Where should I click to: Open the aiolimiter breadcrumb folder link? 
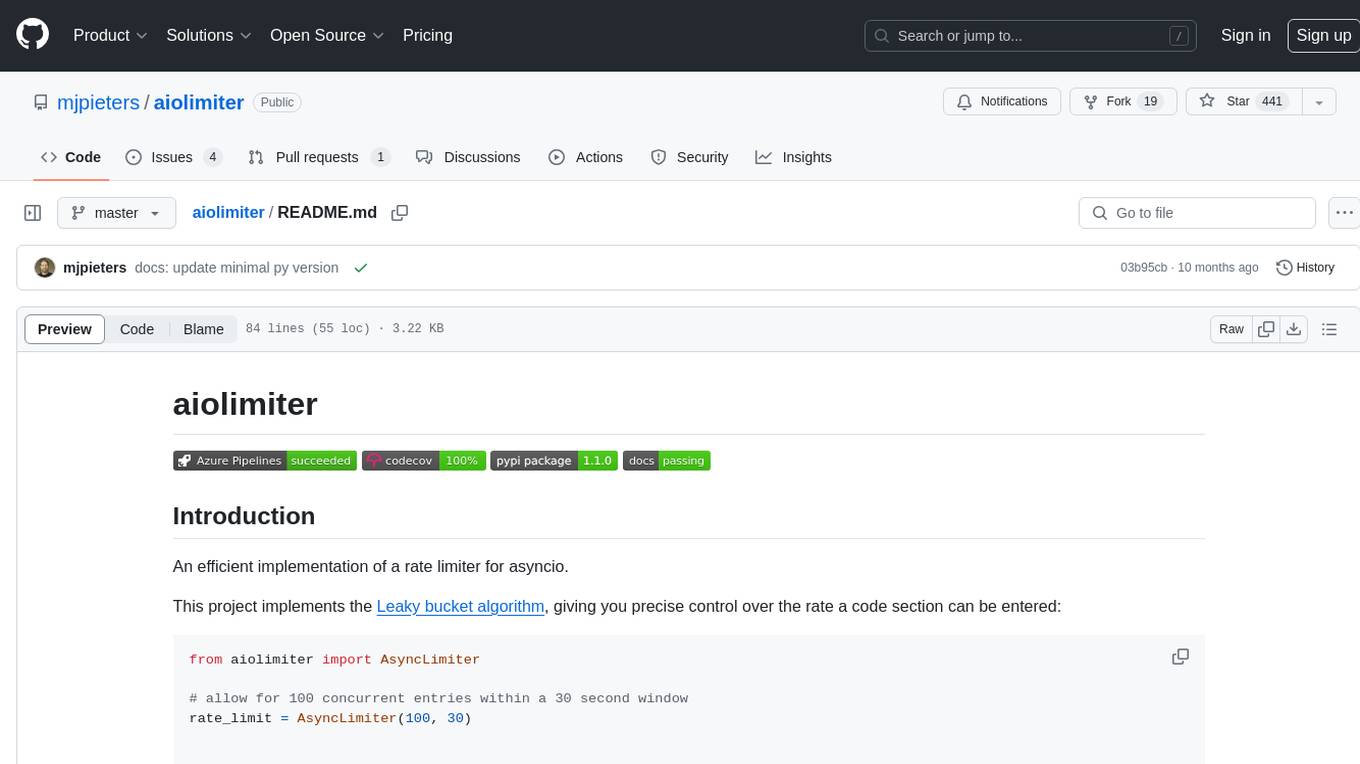pyautogui.click(x=228, y=213)
